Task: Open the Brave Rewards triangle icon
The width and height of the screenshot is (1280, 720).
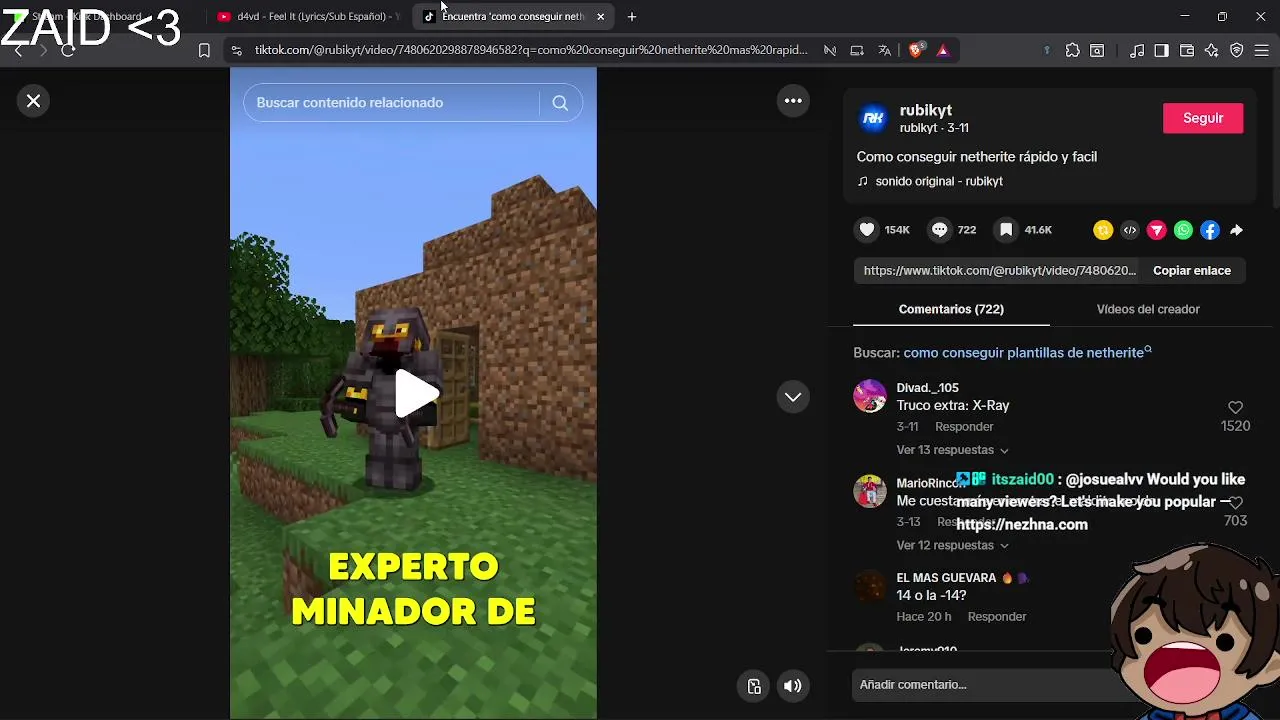Action: [943, 50]
